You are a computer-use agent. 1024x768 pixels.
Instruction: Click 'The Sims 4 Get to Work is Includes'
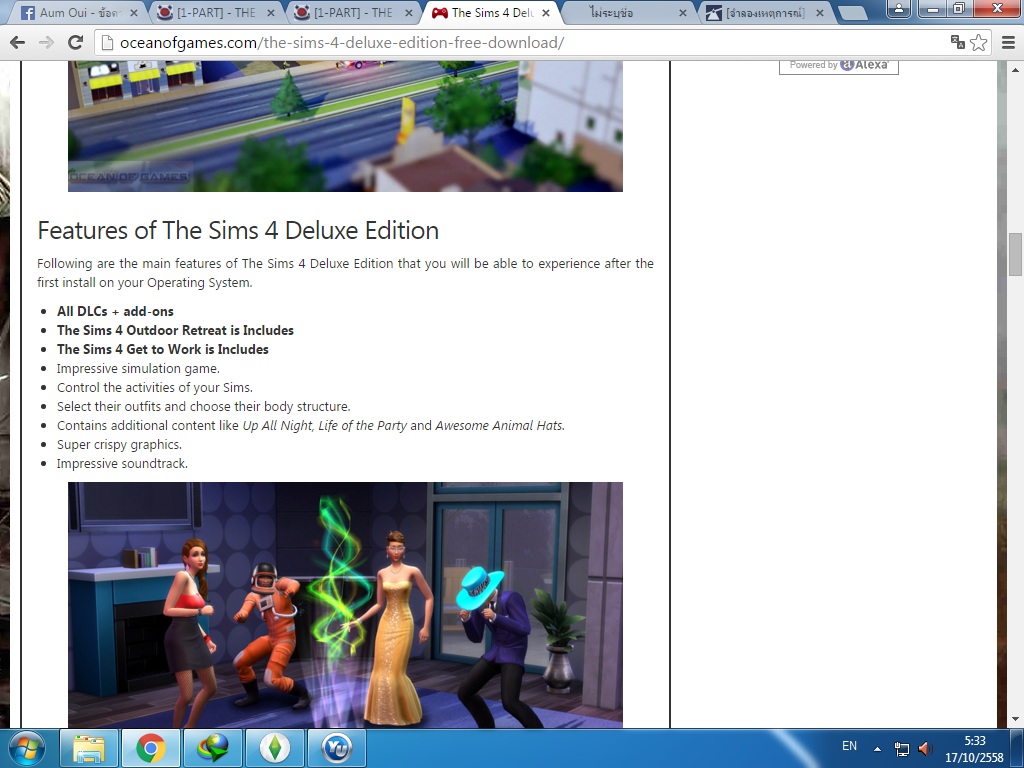coord(163,349)
